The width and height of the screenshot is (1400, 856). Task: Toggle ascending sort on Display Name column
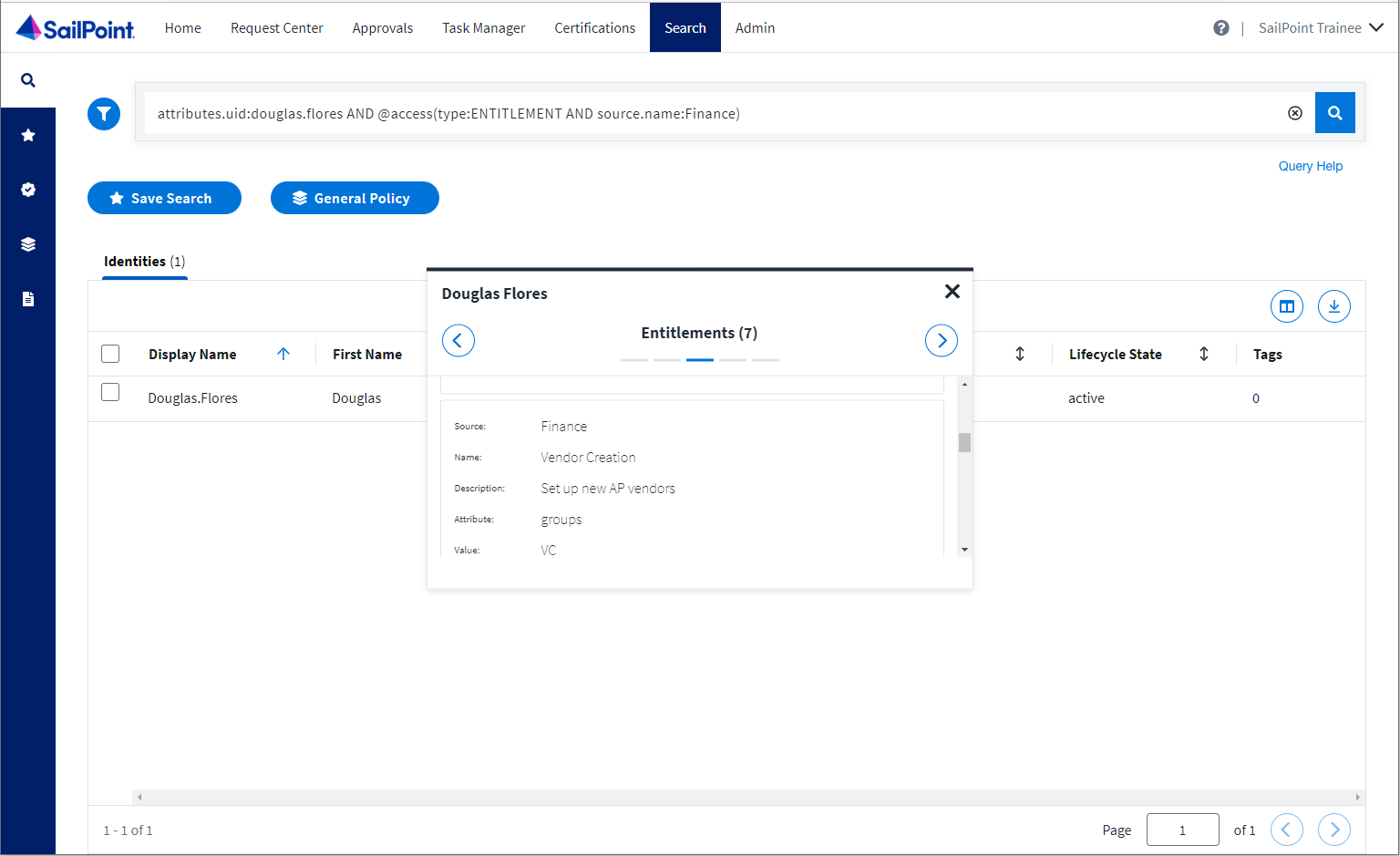pos(283,353)
